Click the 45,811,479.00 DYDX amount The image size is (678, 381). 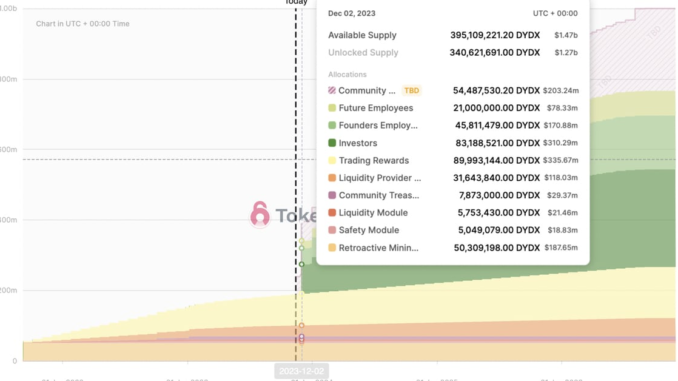tap(498, 125)
